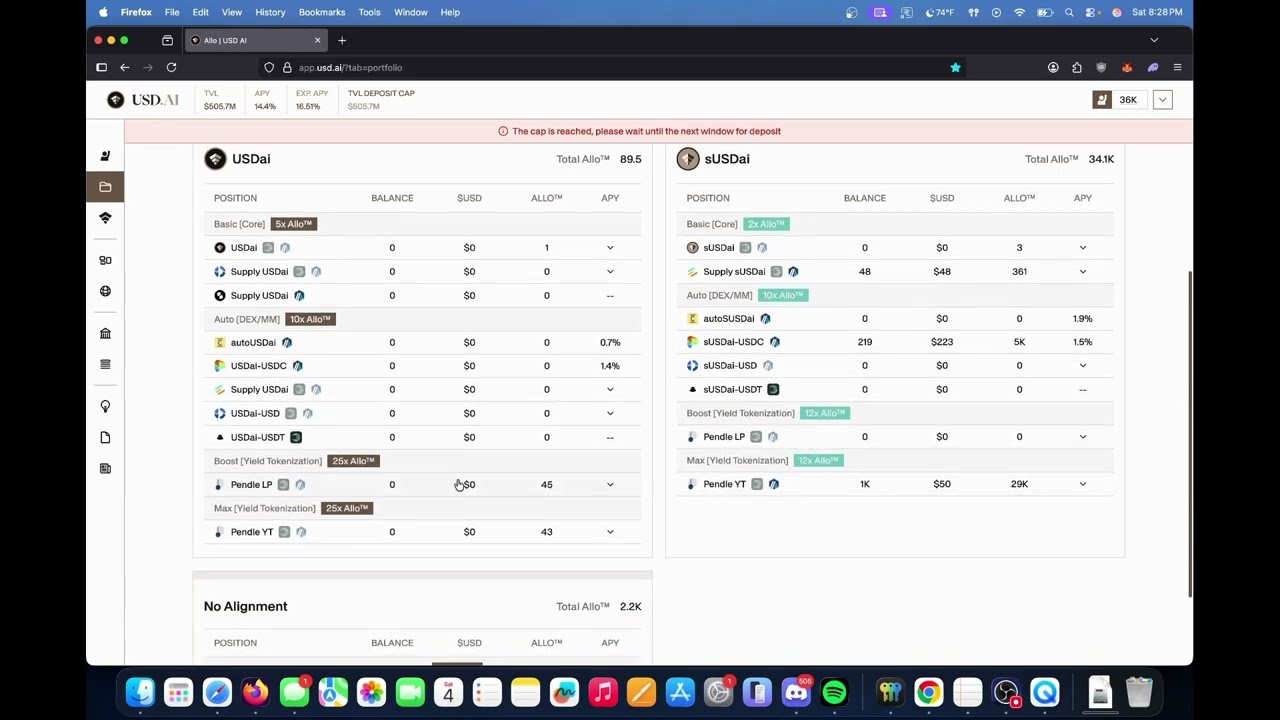Open Spotify from the Dock
The height and width of the screenshot is (720, 1280).
(x=834, y=692)
